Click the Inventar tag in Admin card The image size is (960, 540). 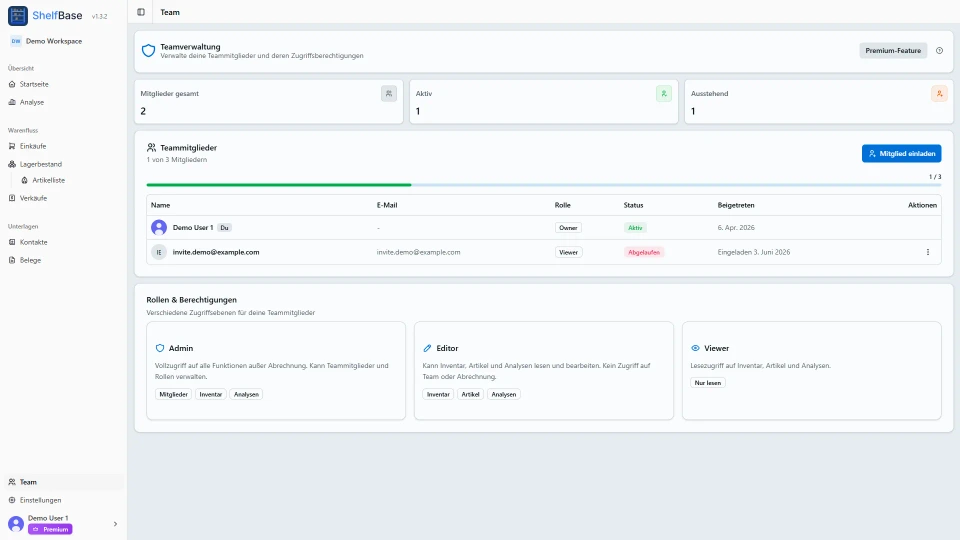point(211,395)
